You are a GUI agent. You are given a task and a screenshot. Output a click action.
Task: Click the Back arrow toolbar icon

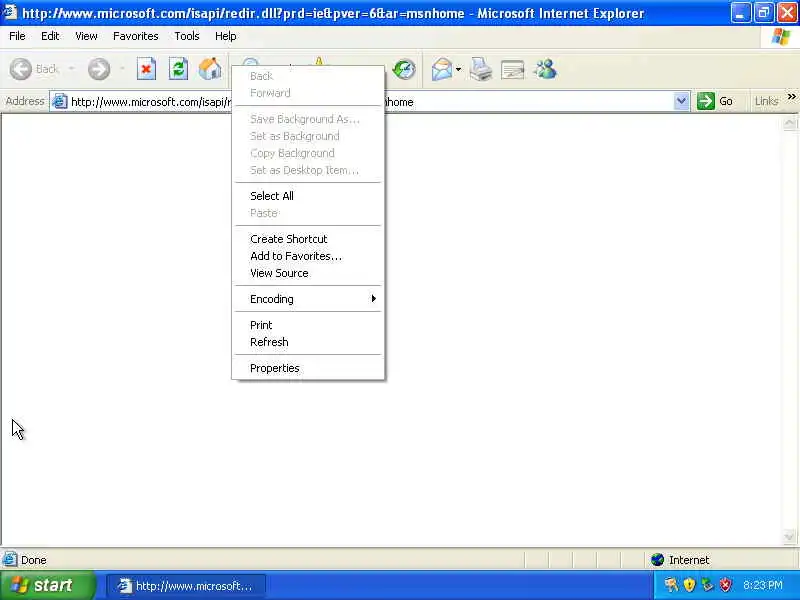pos(21,69)
